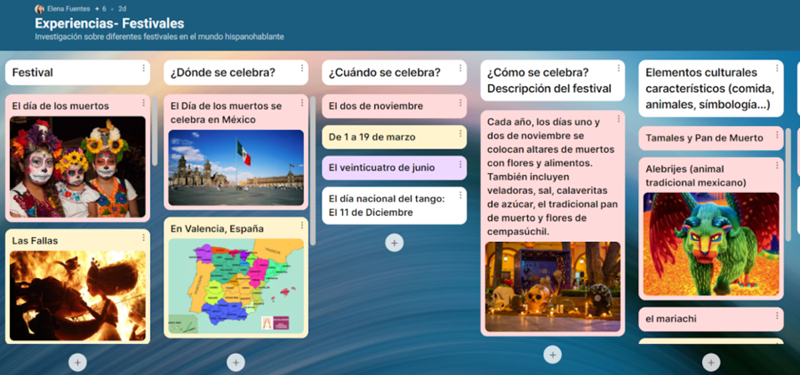Click the Experiencias- Festivales board title
This screenshot has height=375, width=800.
[110, 23]
